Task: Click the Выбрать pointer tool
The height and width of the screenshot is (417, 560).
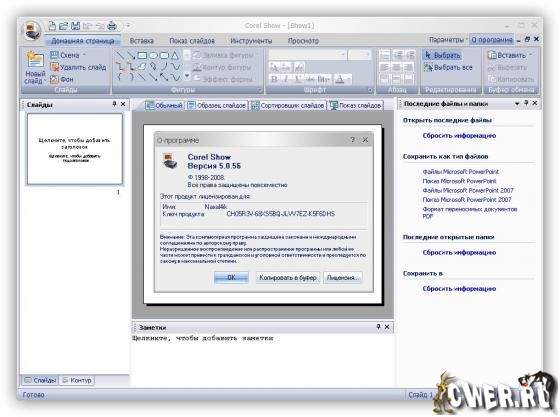Action: click(442, 55)
